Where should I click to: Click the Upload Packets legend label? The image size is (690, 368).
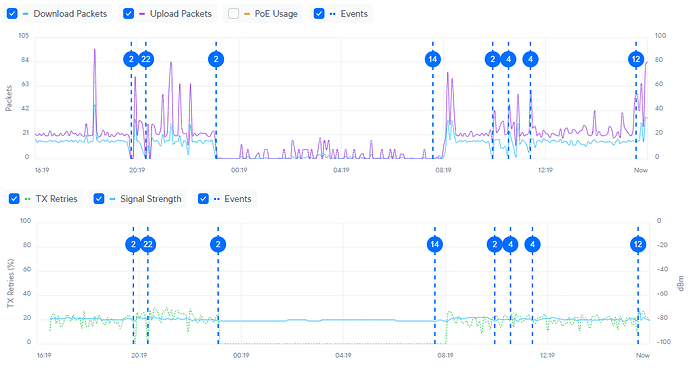(181, 14)
